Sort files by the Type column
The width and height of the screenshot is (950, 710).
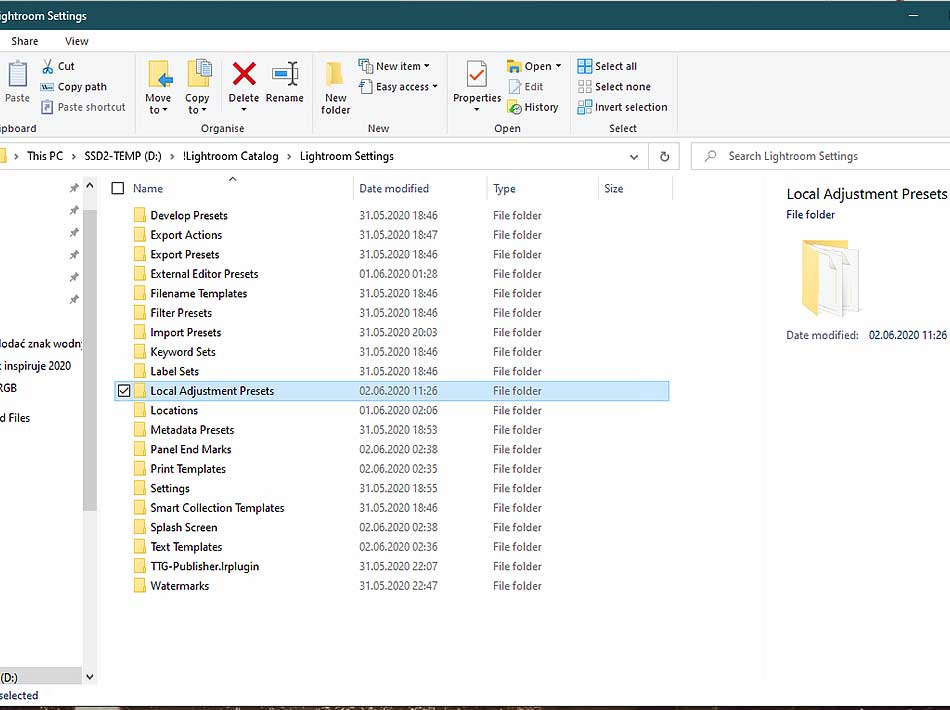(504, 188)
